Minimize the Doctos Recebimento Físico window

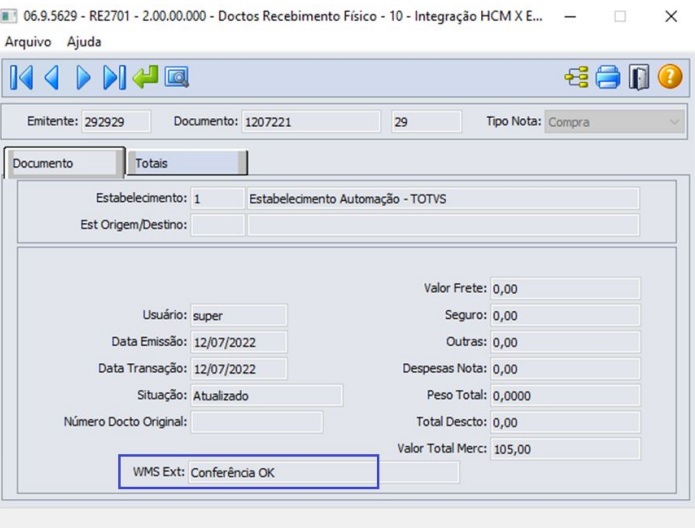coord(570,17)
